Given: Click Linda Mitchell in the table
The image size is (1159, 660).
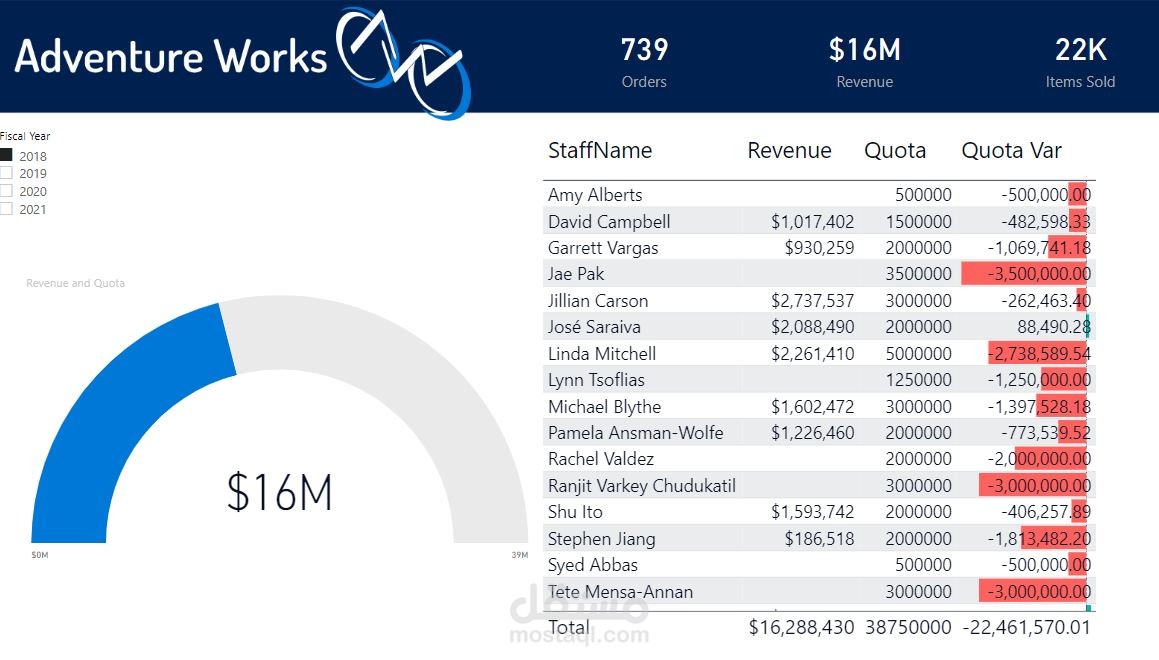Looking at the screenshot, I should click(x=602, y=353).
